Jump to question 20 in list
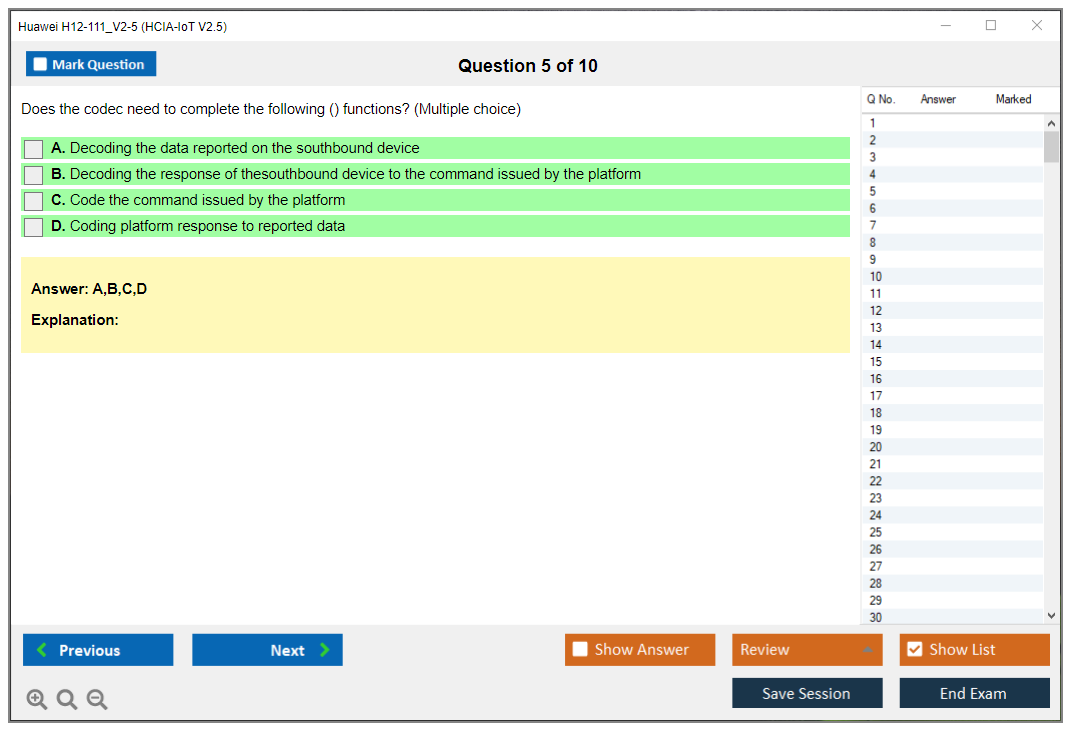The height and width of the screenshot is (735, 1075). 876,447
